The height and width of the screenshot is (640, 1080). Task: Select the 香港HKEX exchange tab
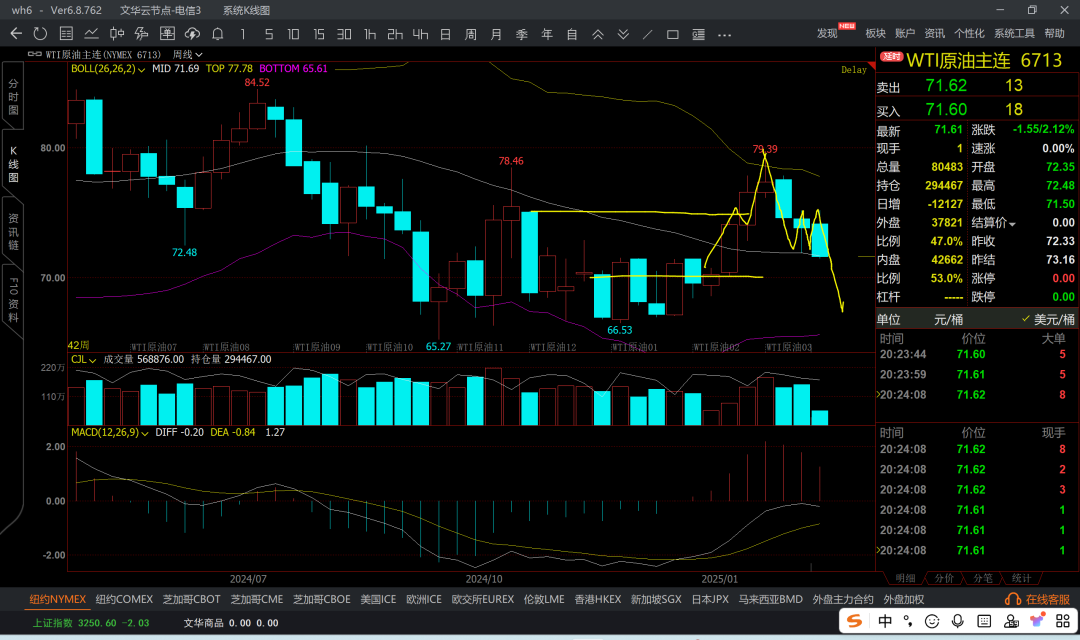pos(598,599)
